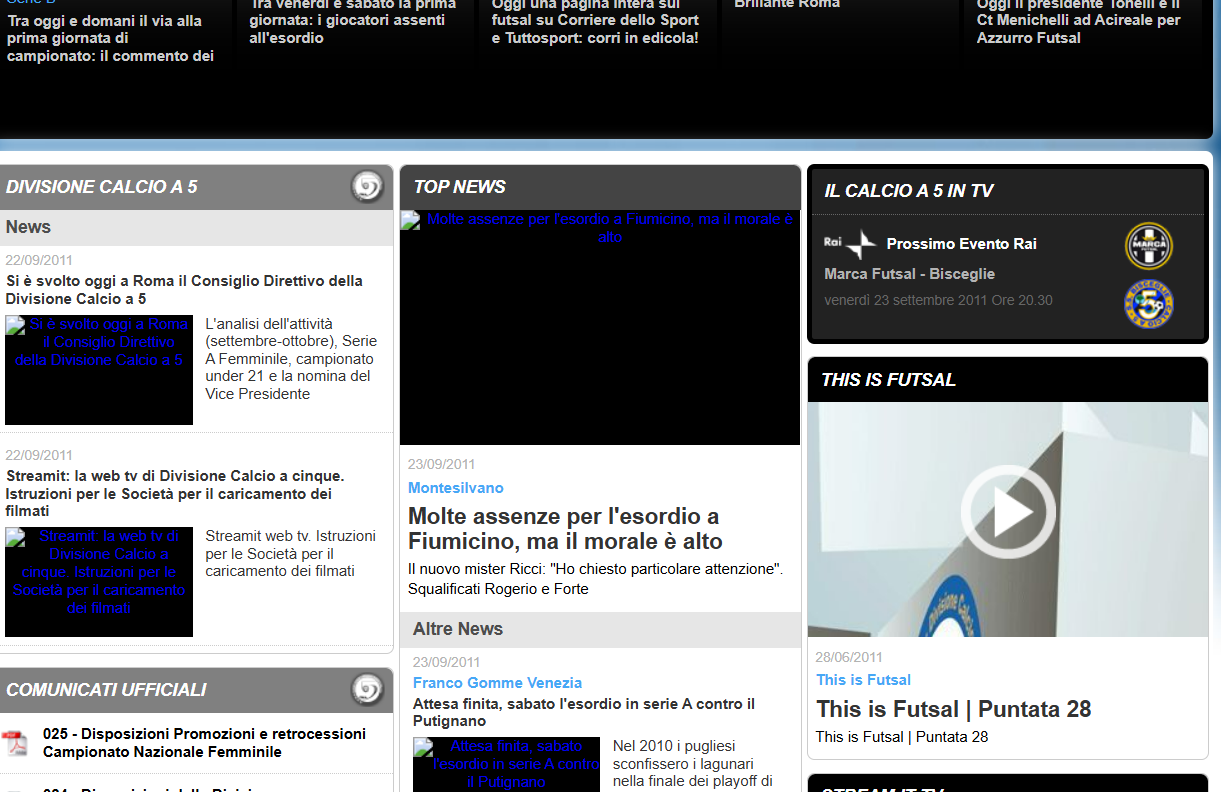Click the 'COMUNICATI UFFICIALI' section header

coord(106,690)
